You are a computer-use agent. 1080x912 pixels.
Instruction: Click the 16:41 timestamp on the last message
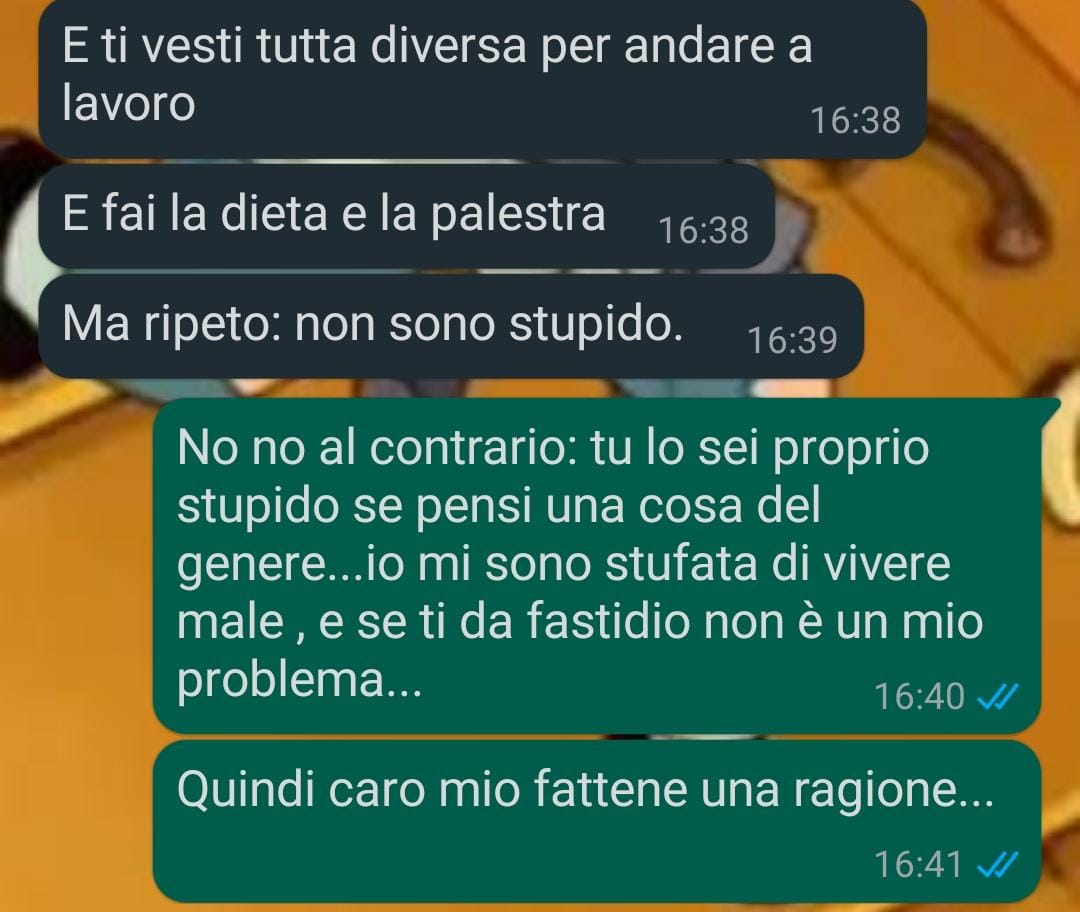point(919,864)
